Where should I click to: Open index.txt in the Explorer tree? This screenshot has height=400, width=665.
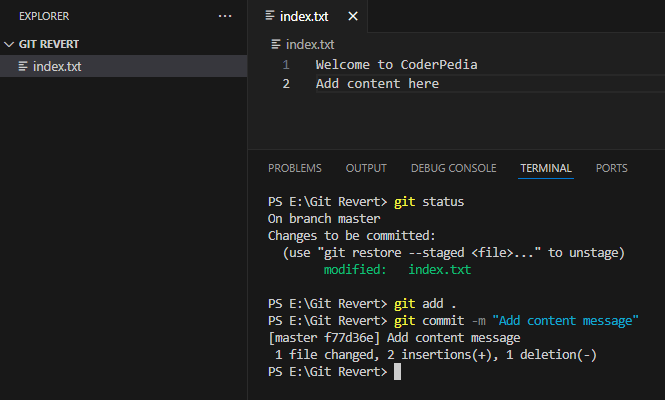[57, 67]
